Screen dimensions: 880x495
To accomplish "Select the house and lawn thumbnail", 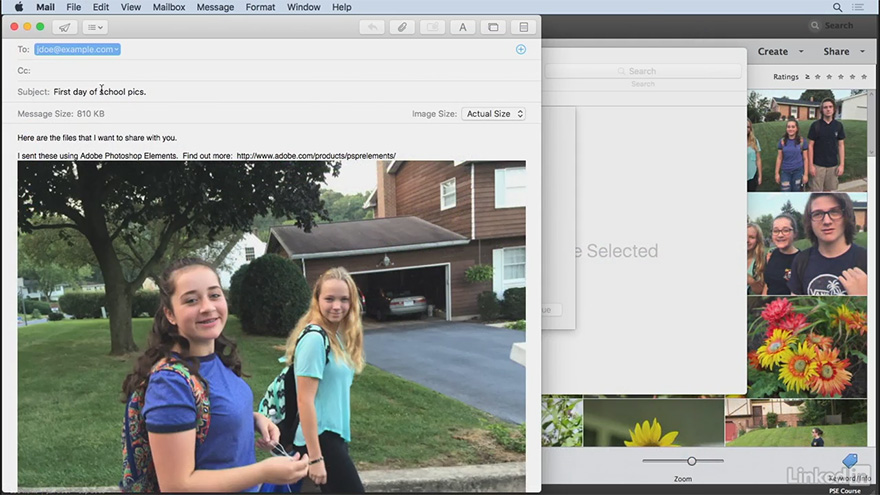I will (796, 423).
